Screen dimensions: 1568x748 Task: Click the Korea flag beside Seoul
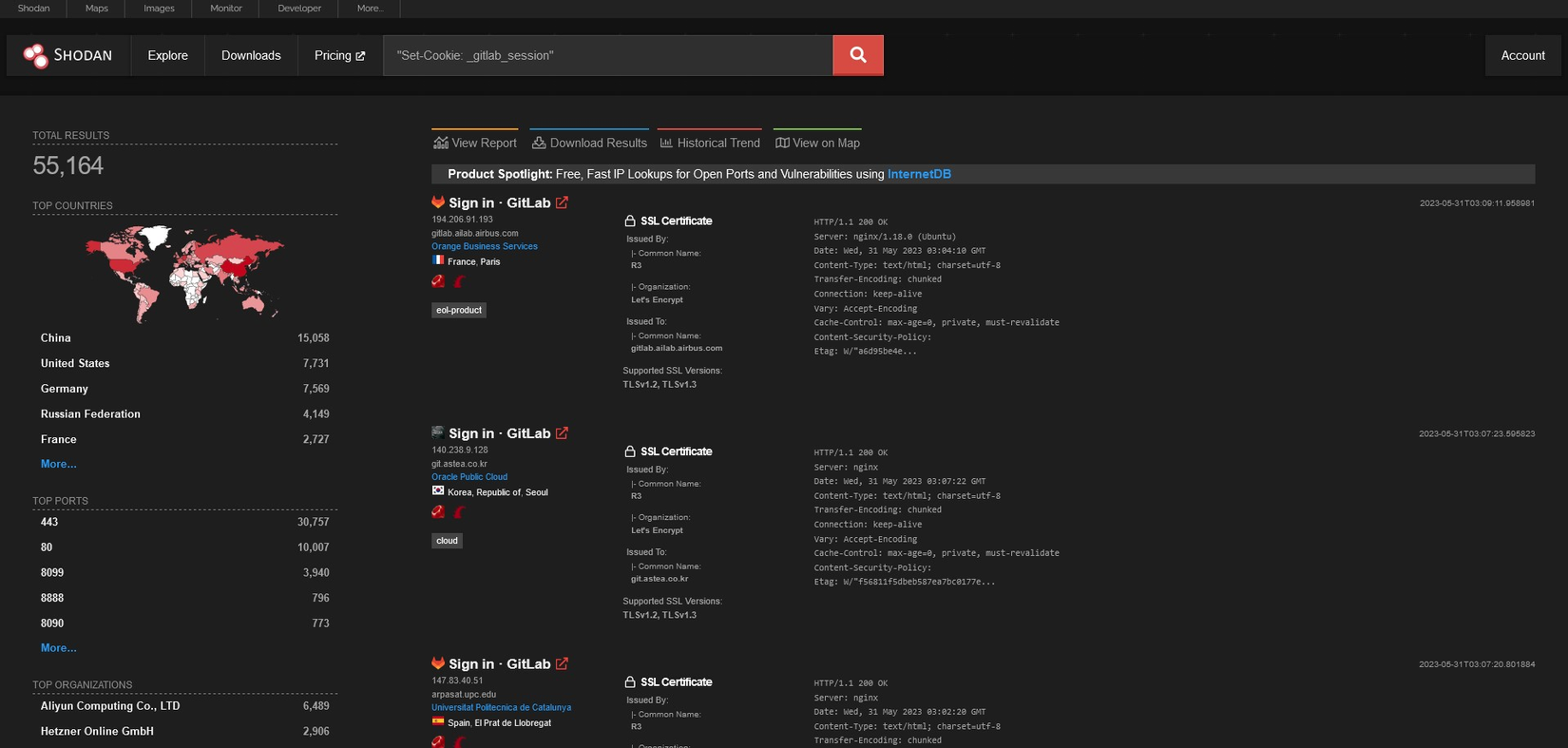(438, 491)
